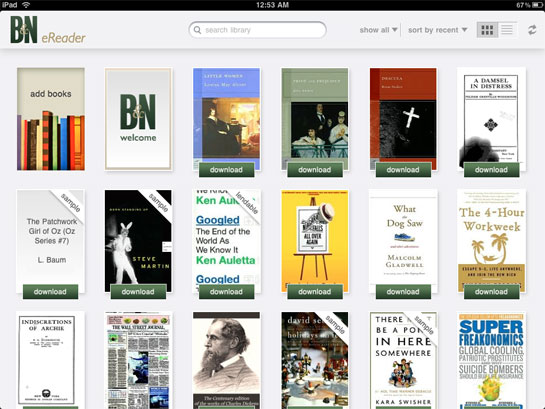The width and height of the screenshot is (545, 409).
Task: Download What the Dog Saw
Action: [403, 292]
